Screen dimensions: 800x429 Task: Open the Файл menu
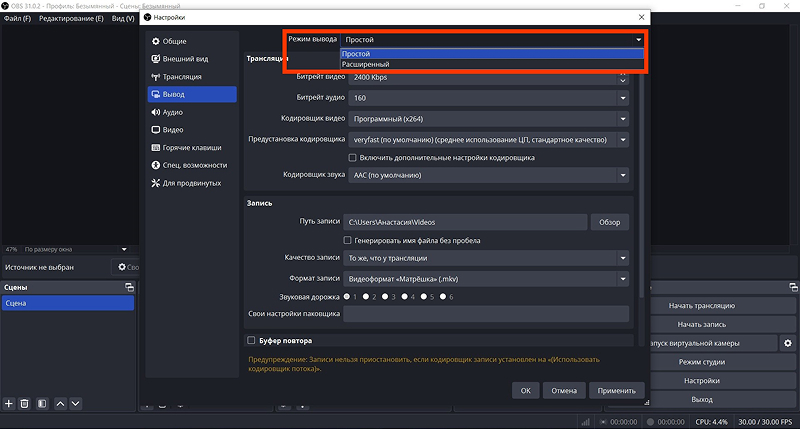tap(17, 18)
